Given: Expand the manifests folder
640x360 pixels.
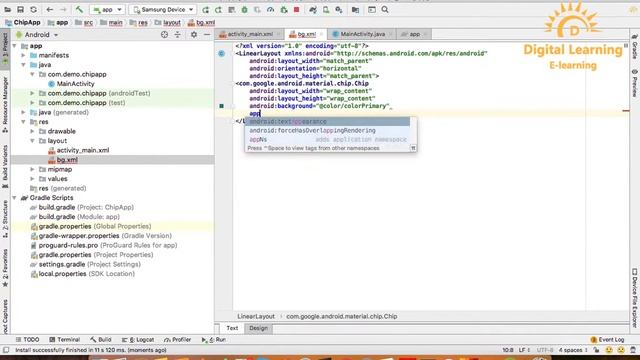Looking at the screenshot, I should (24, 55).
